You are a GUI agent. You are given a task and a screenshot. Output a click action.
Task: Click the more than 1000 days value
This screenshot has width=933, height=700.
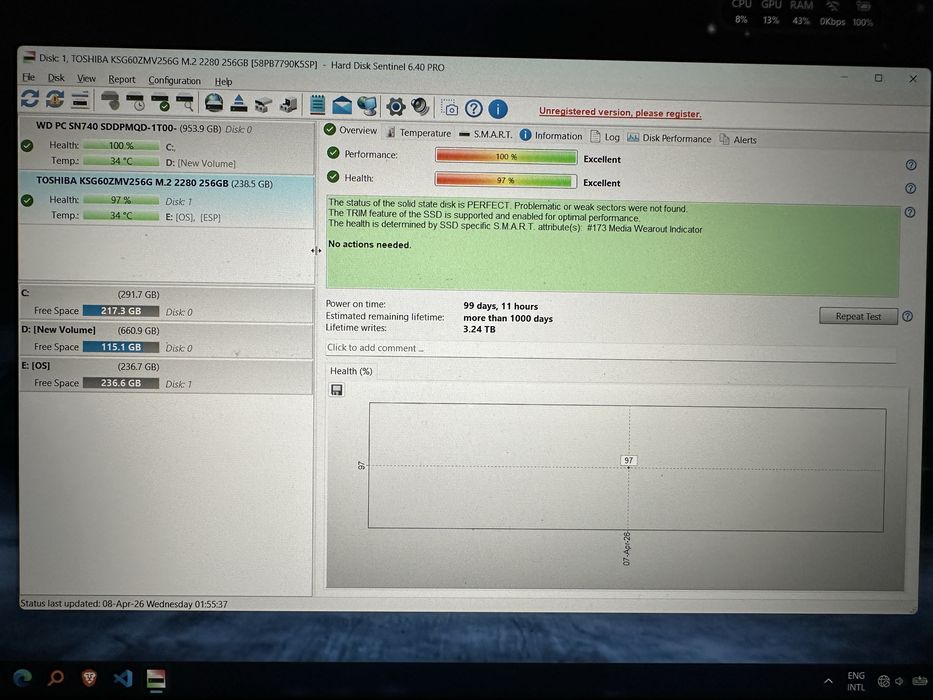pyautogui.click(x=508, y=318)
